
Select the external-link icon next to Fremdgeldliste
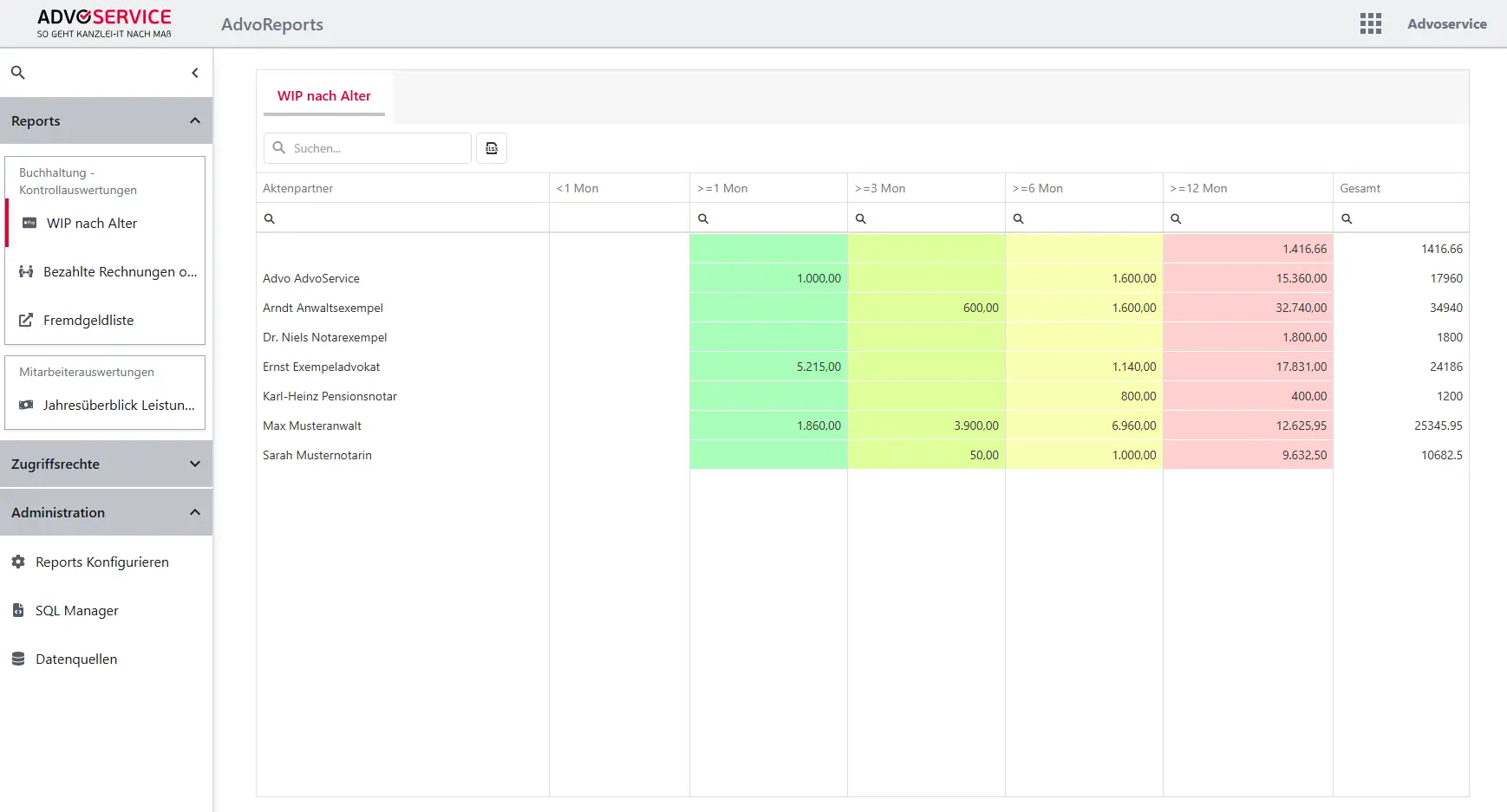click(x=24, y=320)
